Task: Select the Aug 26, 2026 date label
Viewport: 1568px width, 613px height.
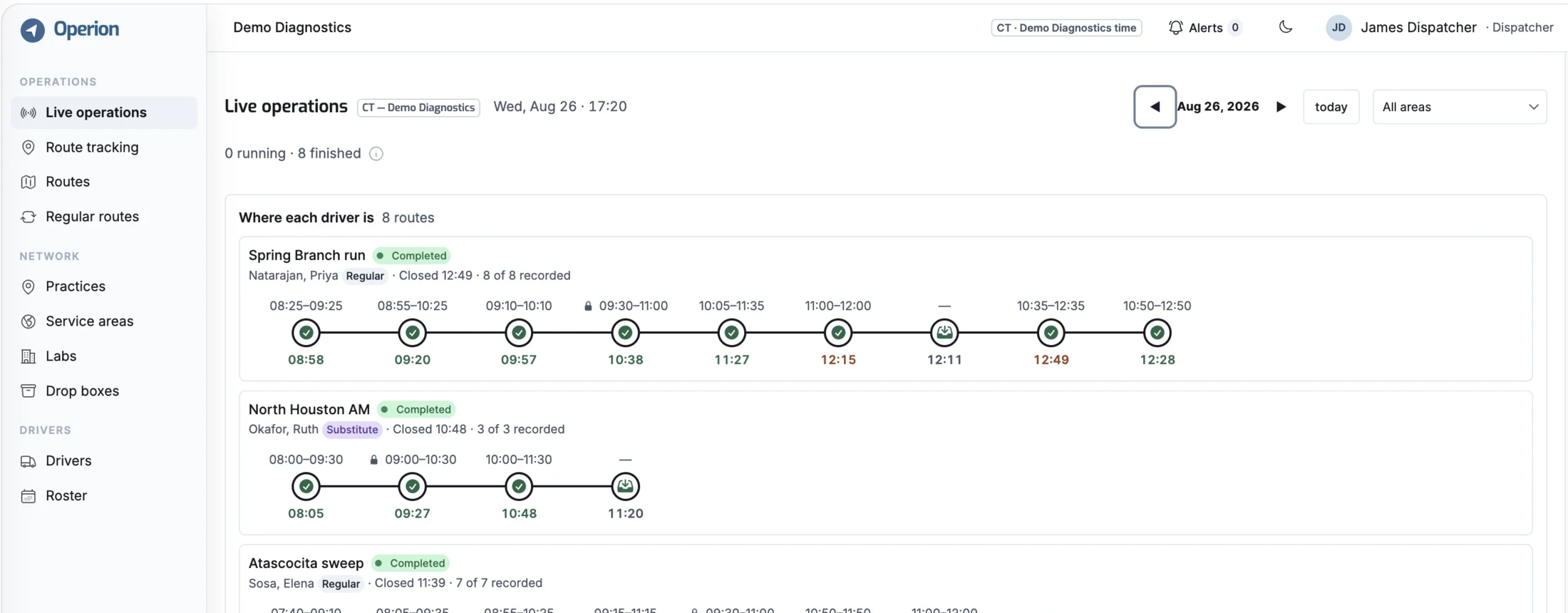Action: (x=1218, y=107)
